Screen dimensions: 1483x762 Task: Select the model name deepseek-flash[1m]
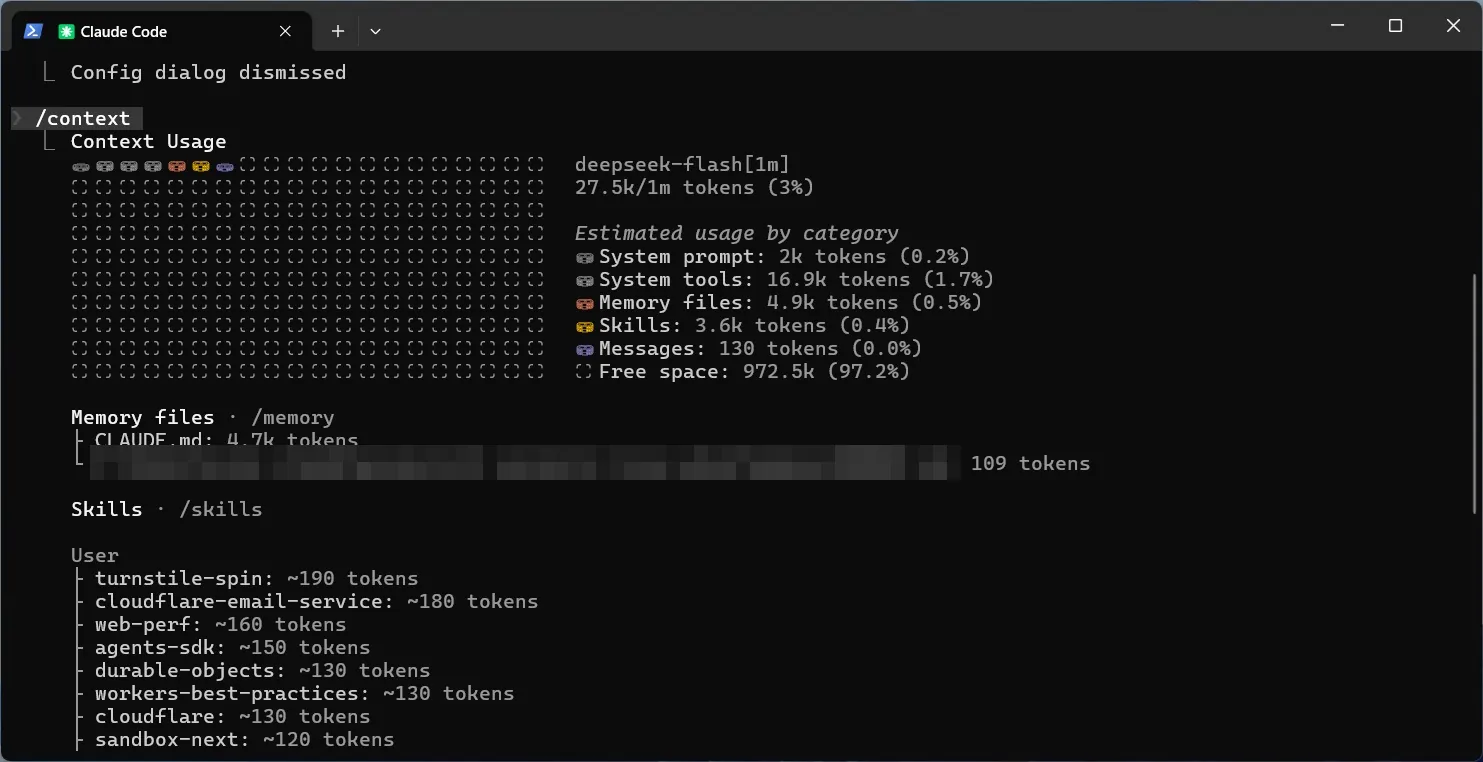coord(682,164)
